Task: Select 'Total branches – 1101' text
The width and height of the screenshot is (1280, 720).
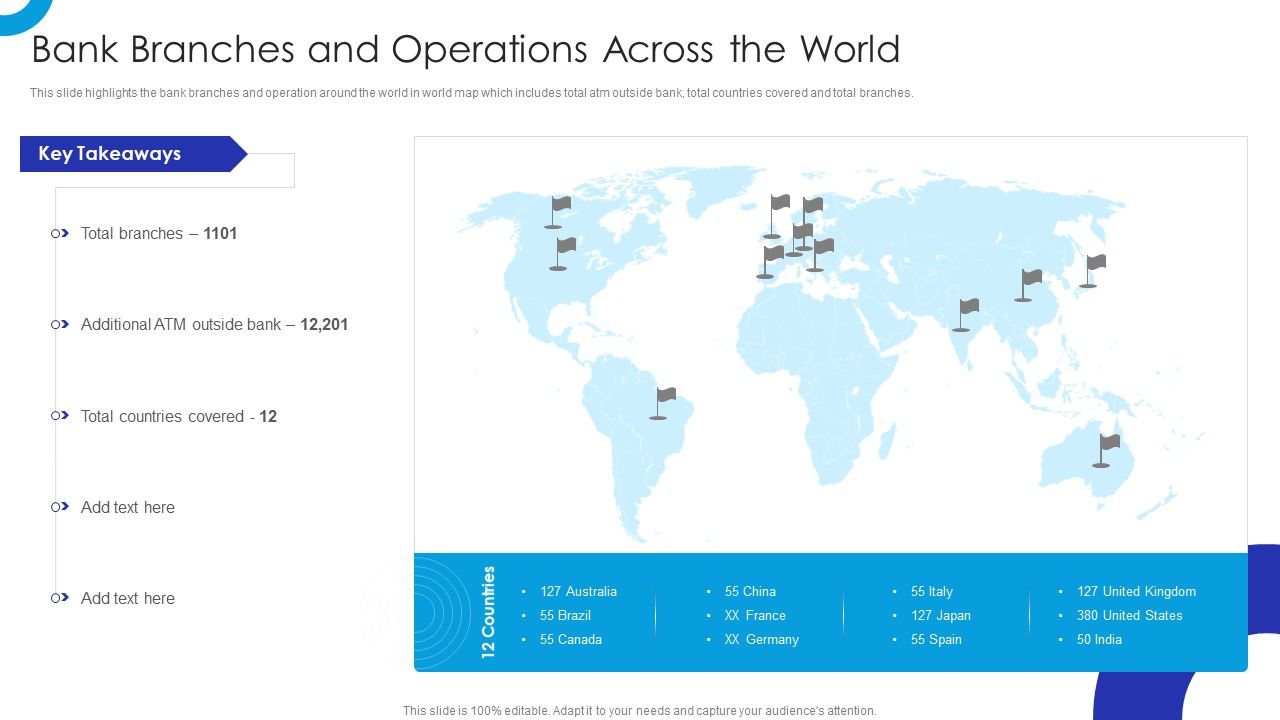Action: 159,233
